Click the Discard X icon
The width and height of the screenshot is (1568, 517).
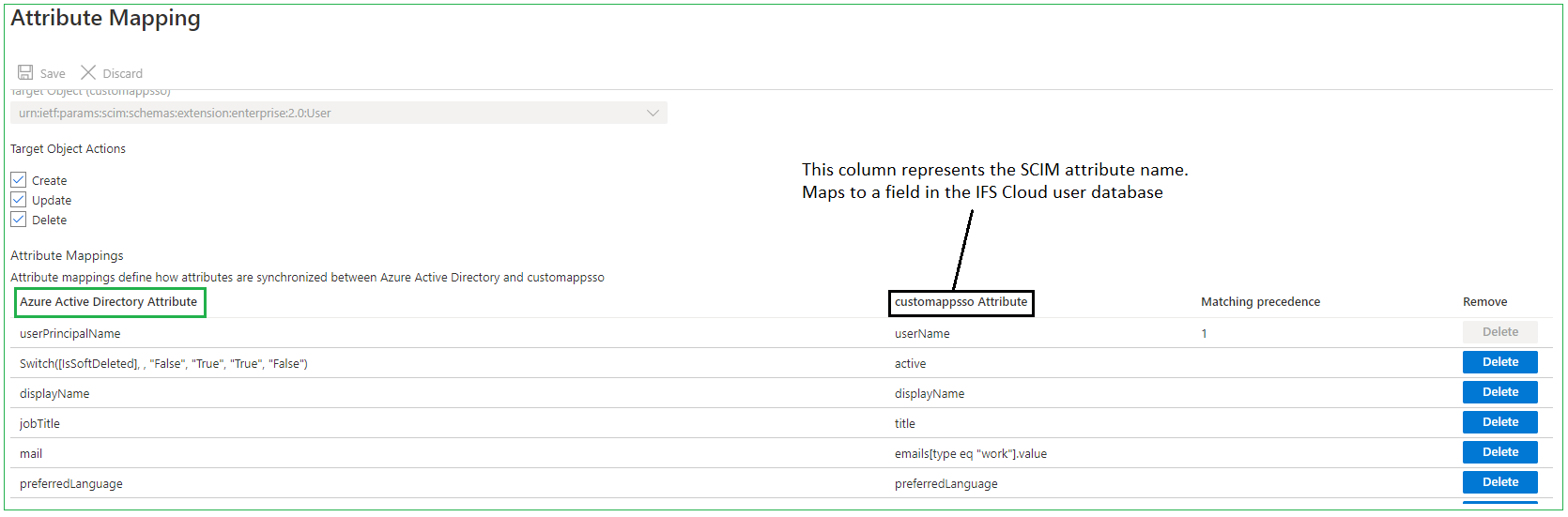88,72
